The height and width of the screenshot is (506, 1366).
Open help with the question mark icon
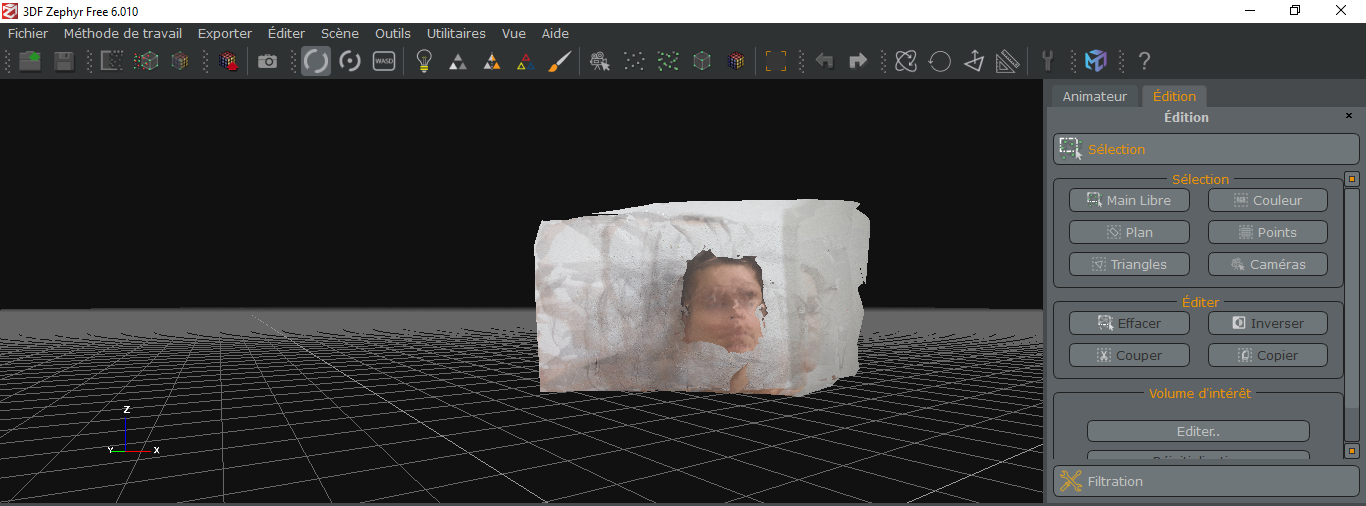tap(1145, 61)
